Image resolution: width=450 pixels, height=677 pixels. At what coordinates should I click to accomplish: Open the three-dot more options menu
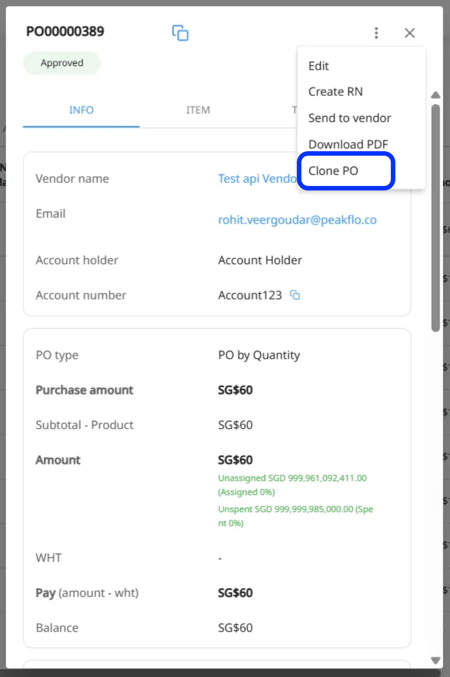coord(376,33)
